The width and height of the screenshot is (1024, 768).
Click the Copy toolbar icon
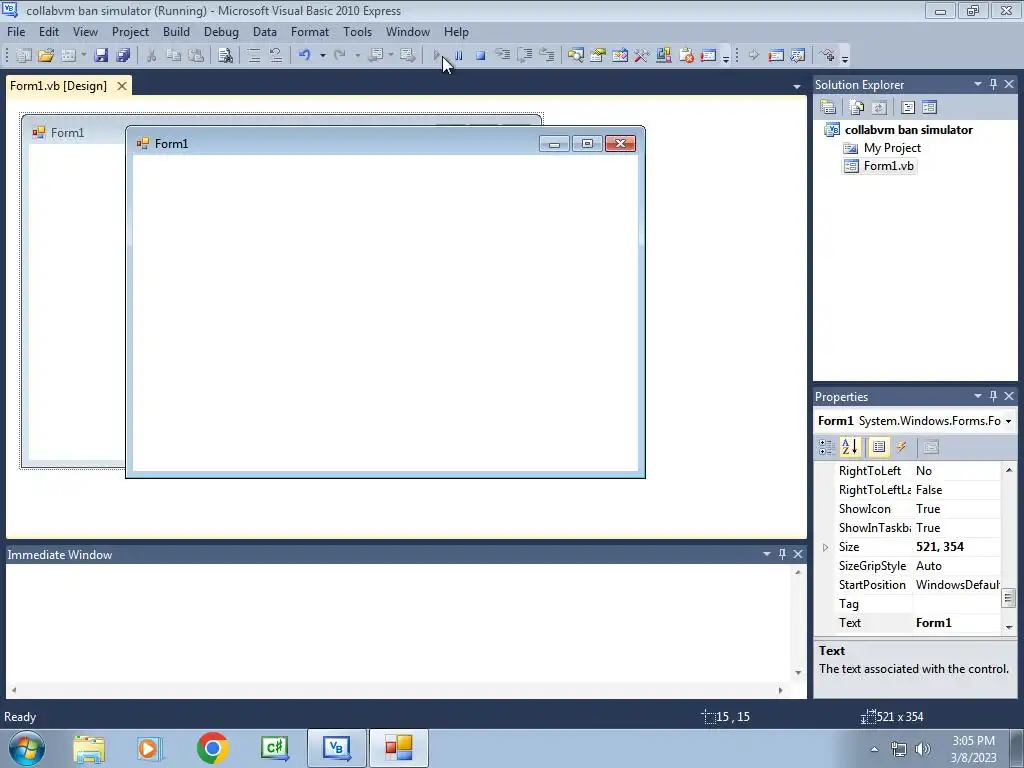point(173,56)
